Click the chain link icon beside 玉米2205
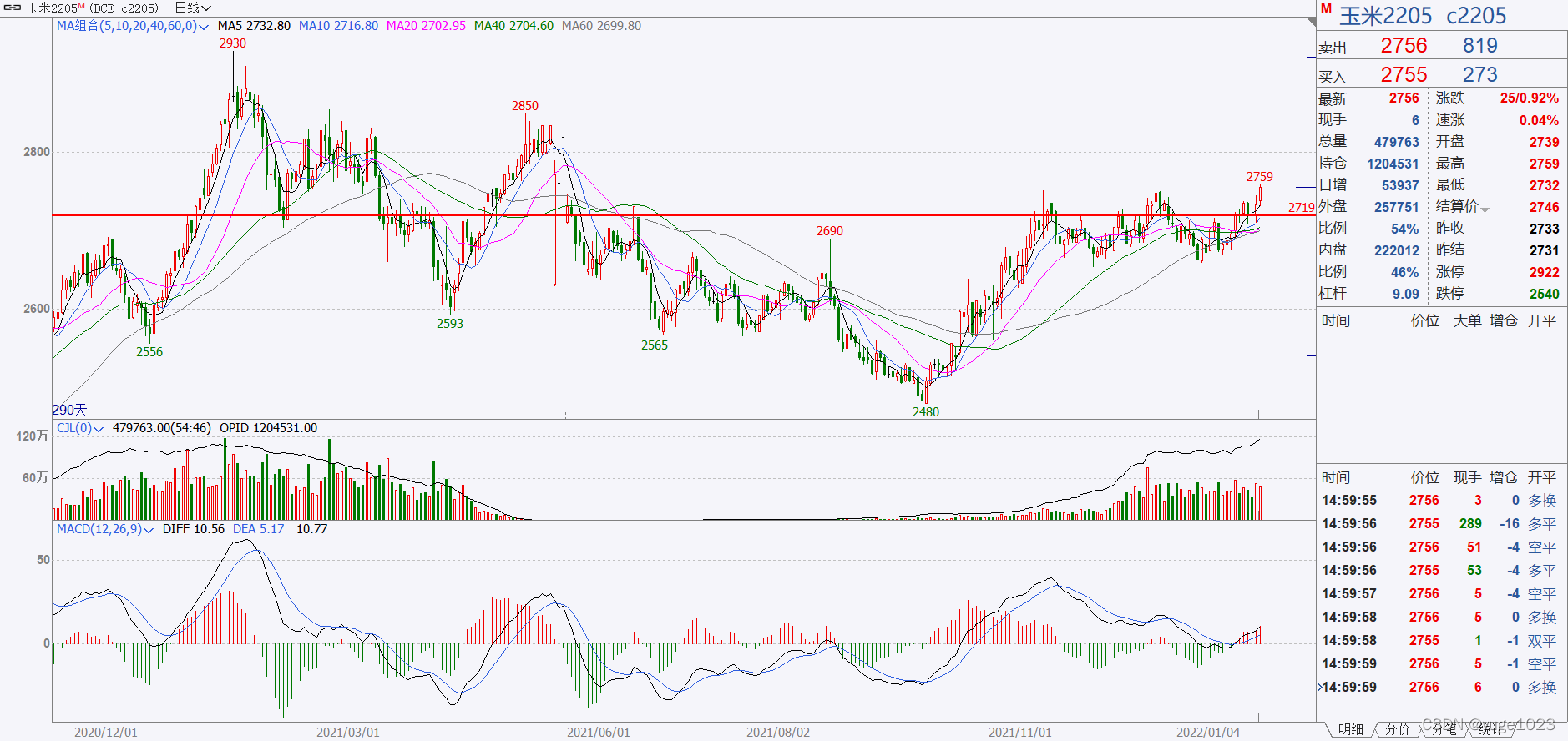 click(x=12, y=8)
